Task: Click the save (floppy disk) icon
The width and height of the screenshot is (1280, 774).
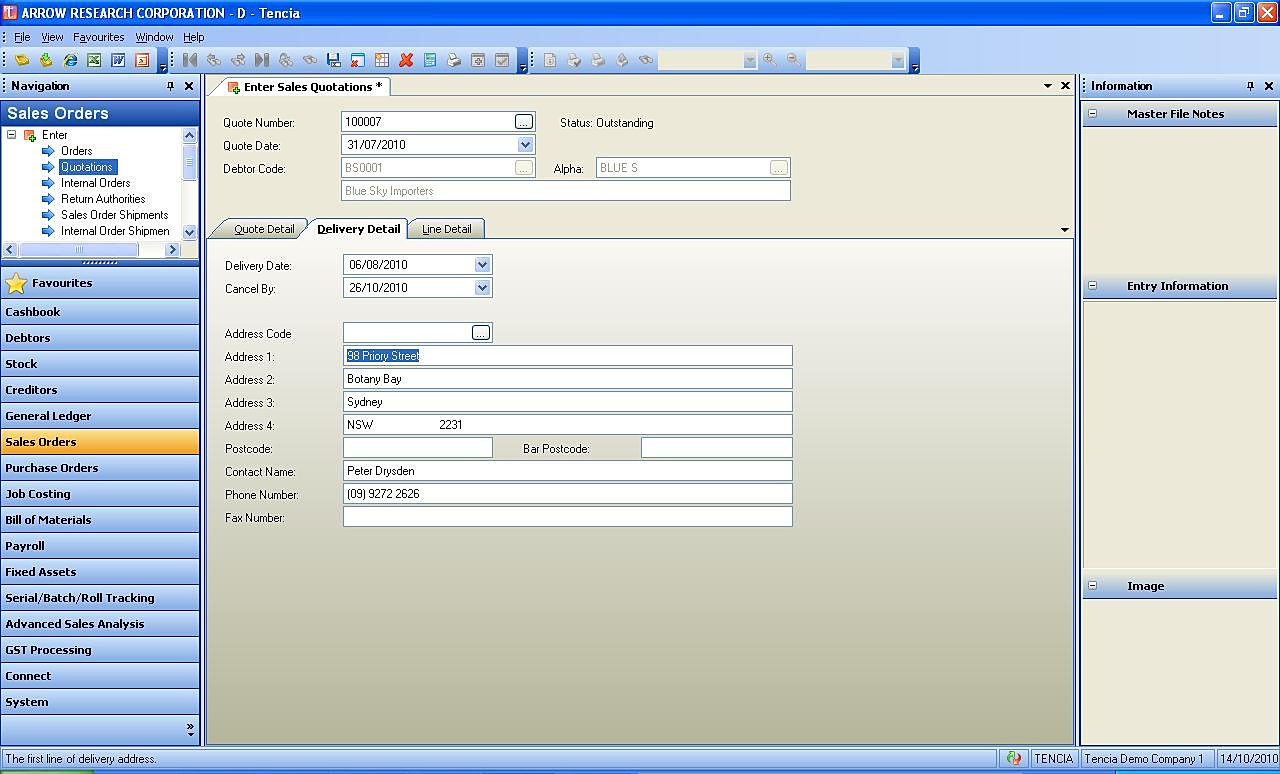Action: tap(334, 60)
